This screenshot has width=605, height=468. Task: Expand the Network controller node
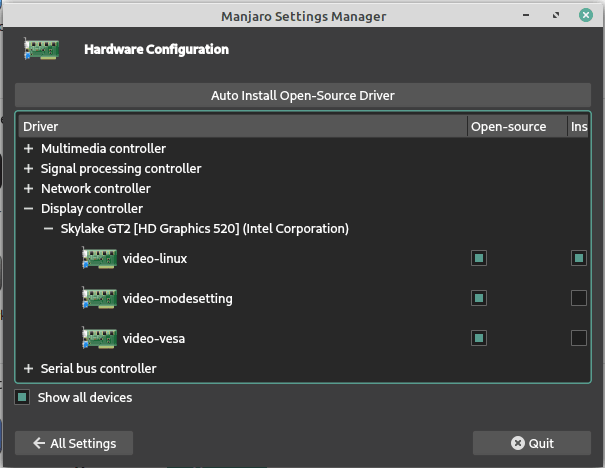point(29,189)
